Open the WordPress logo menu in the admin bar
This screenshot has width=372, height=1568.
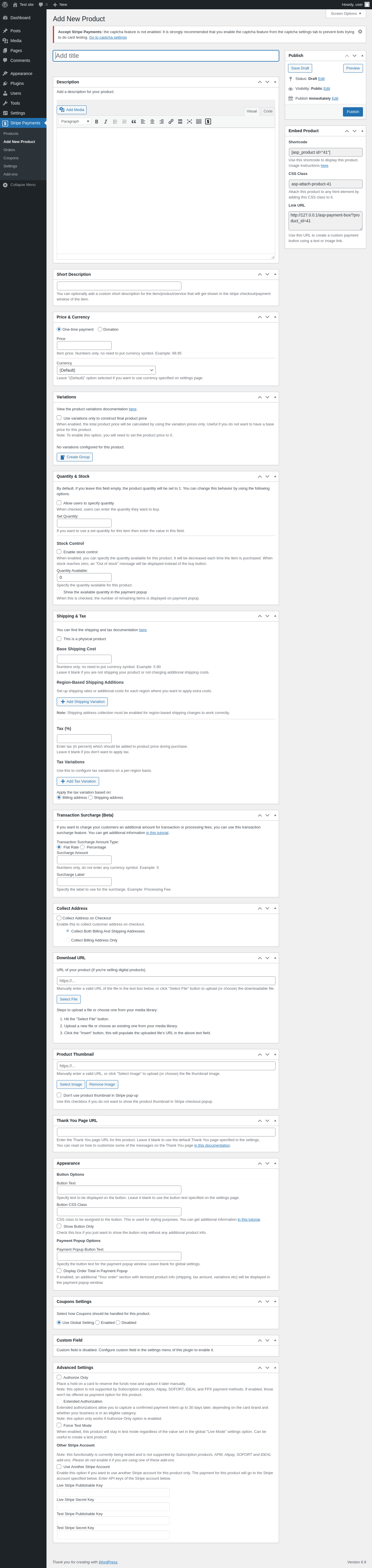point(5,4)
